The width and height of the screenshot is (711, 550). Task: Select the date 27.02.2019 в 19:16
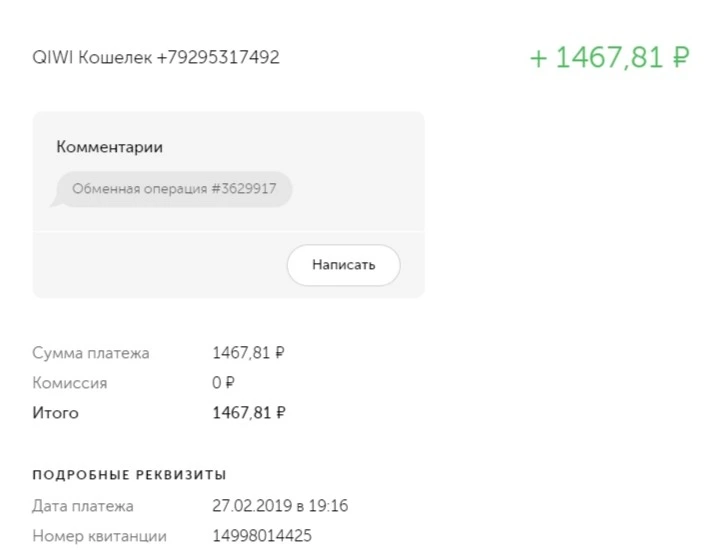(280, 506)
